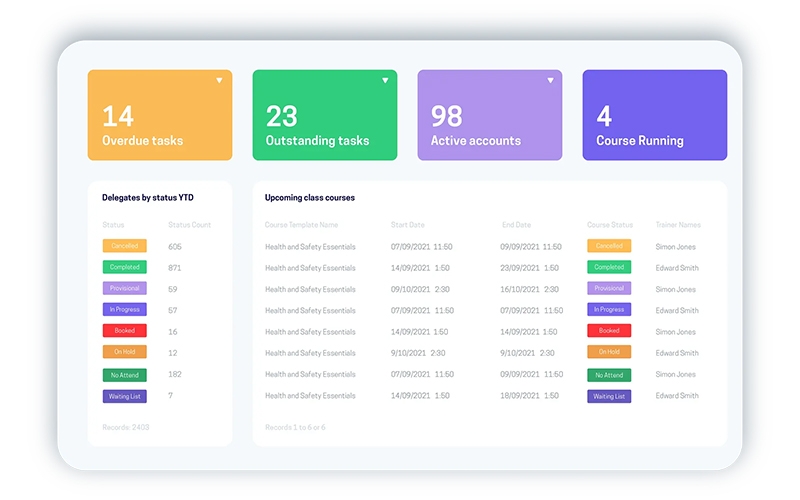The image size is (800, 500).
Task: Open the Outstanding tasks card dropdown arrow
Action: [x=385, y=81]
